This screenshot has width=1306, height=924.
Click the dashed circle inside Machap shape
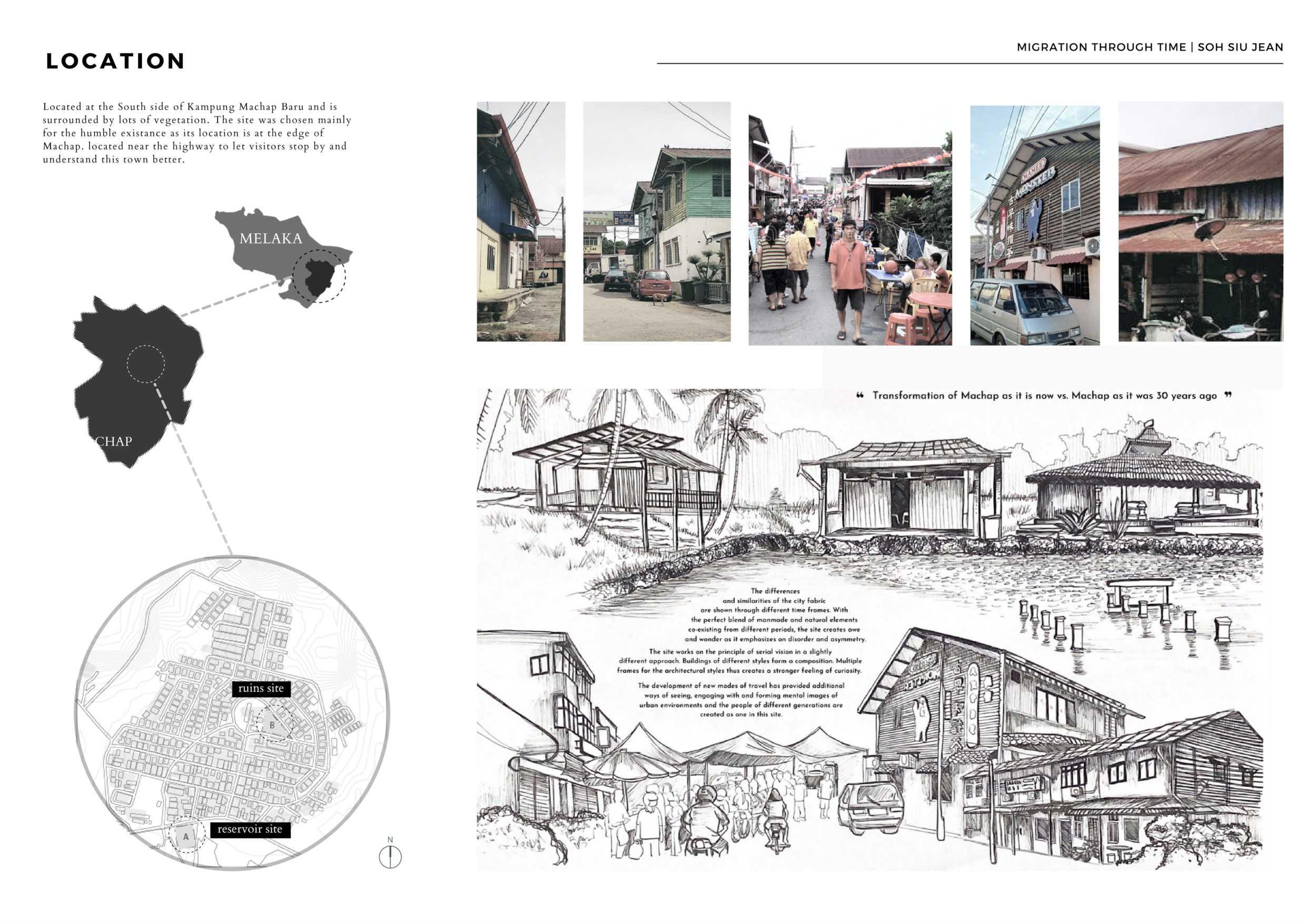click(x=146, y=364)
